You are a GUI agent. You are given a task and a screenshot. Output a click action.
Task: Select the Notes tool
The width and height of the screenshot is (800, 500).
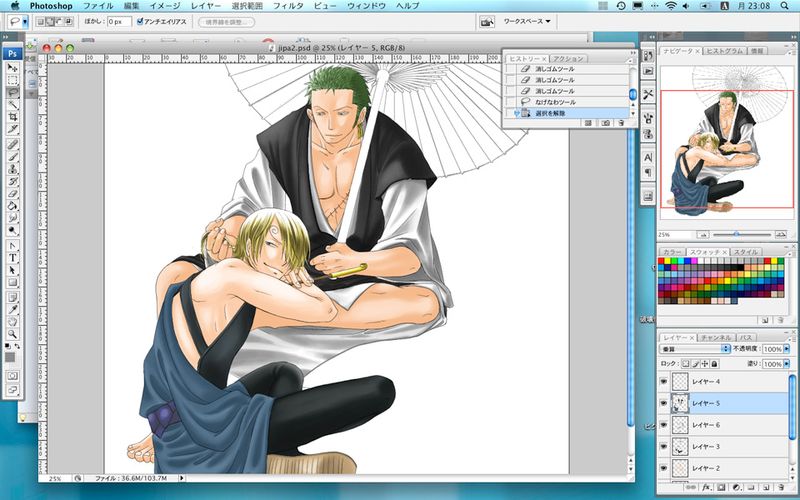pyautogui.click(x=13, y=298)
